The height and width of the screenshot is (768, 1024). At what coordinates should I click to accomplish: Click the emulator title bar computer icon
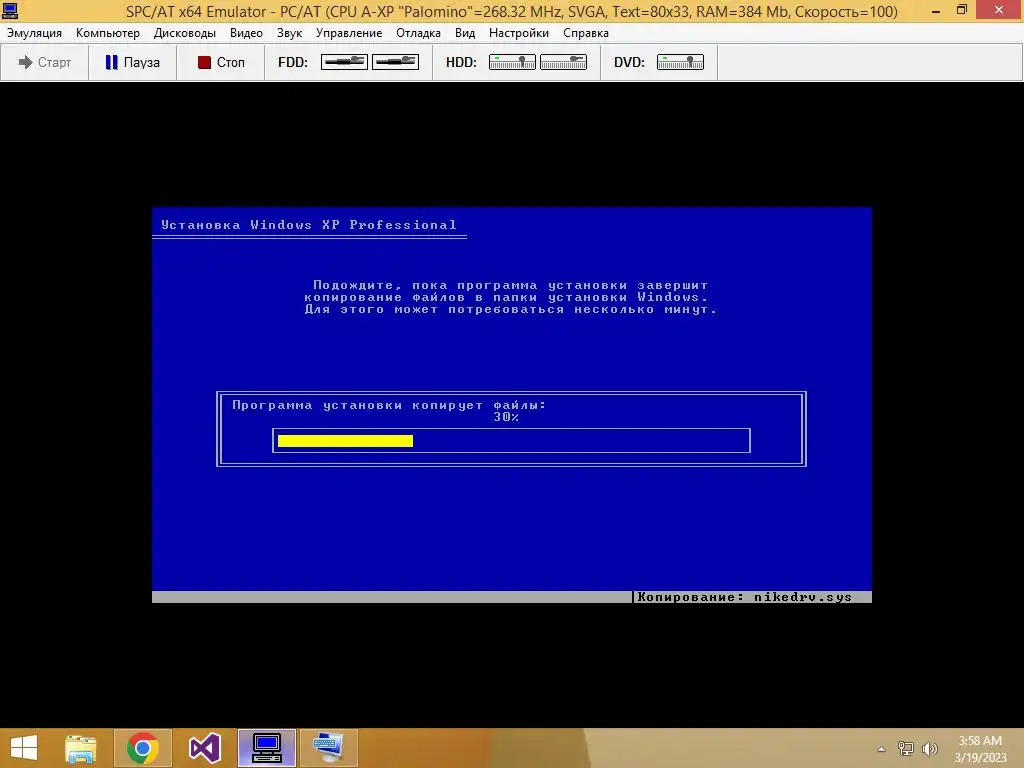pyautogui.click(x=10, y=10)
